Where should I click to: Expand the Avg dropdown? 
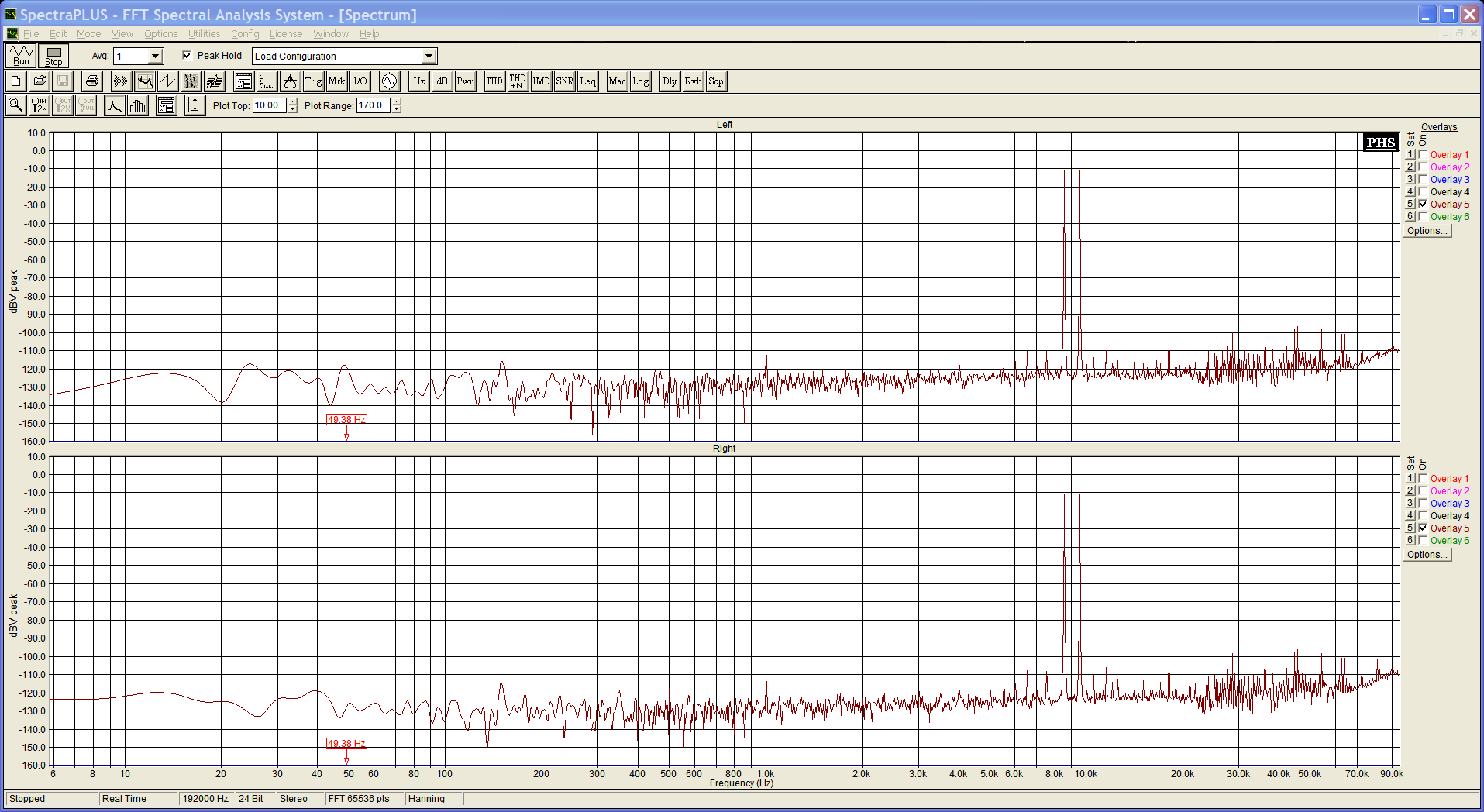pos(156,56)
